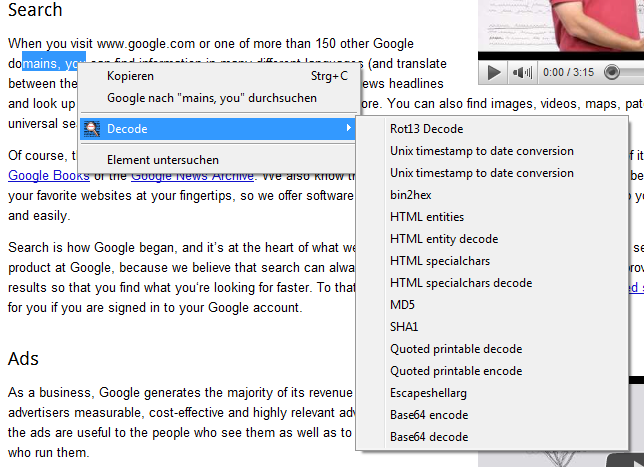Click the Decode magnifier icon
This screenshot has width=644, height=467.
[x=92, y=129]
